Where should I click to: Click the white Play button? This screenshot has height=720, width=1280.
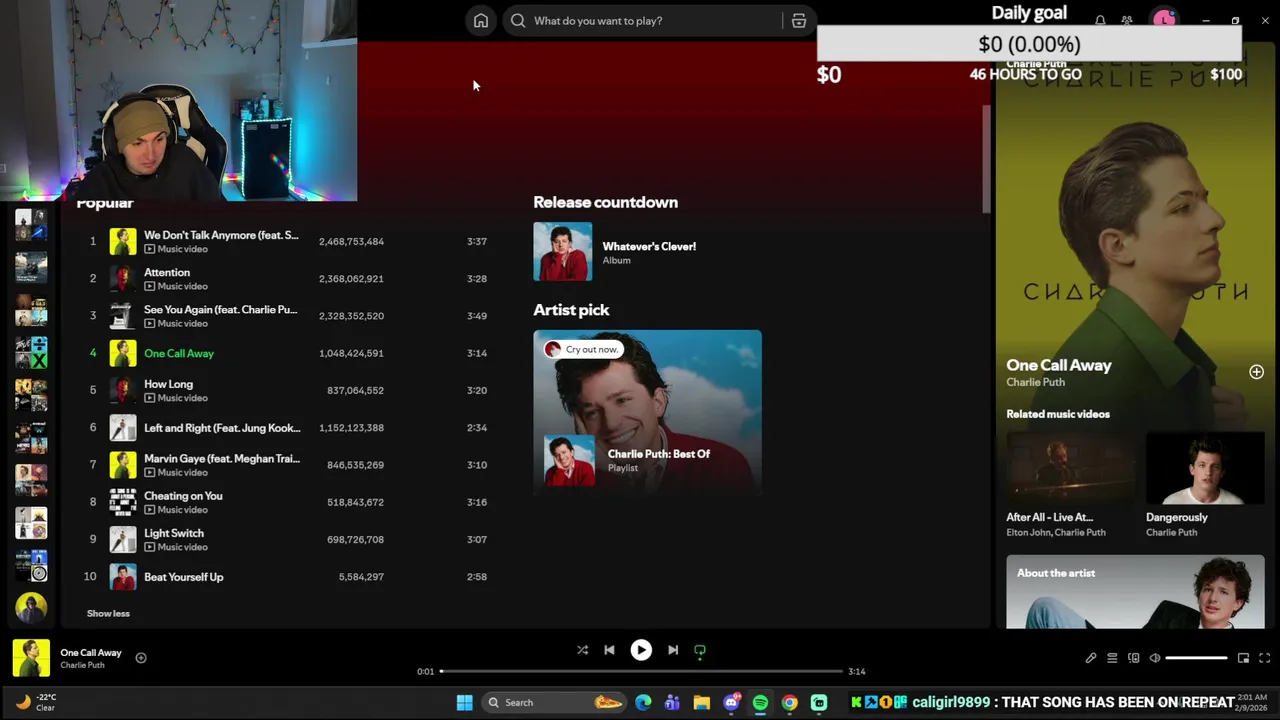pyautogui.click(x=641, y=650)
